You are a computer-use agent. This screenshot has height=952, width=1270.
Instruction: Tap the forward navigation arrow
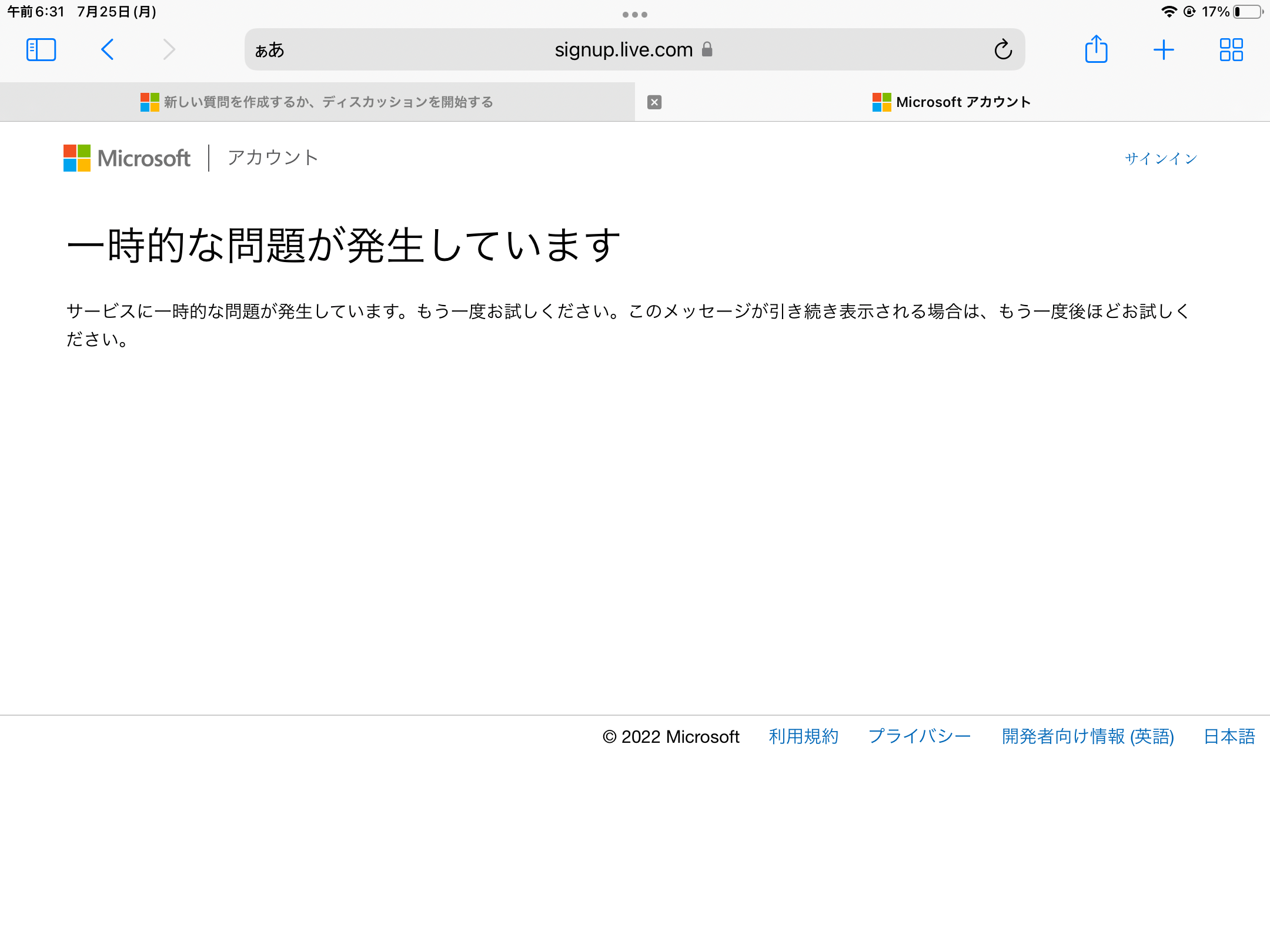169,50
